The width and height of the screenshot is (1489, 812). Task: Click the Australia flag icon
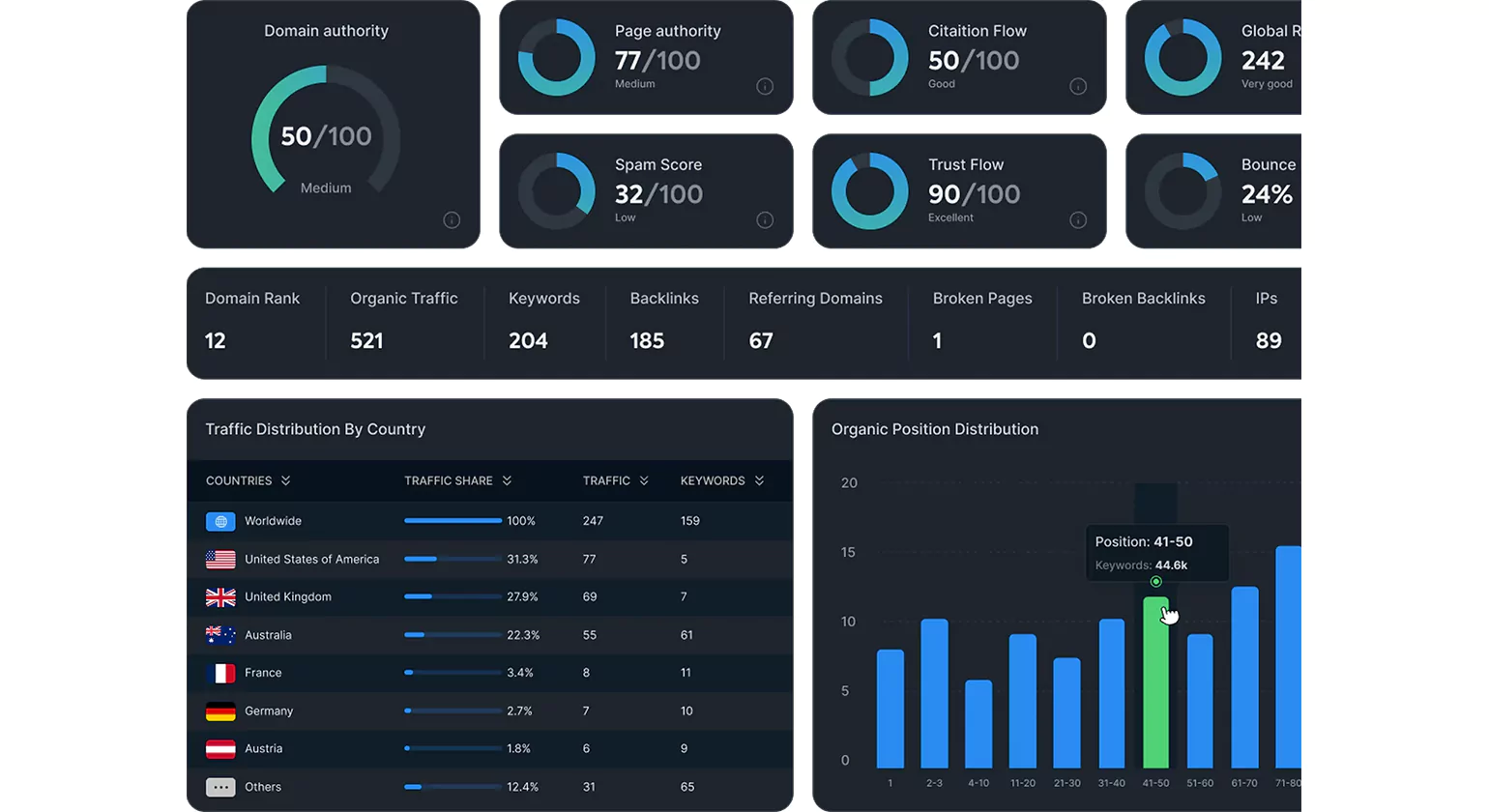tap(220, 635)
